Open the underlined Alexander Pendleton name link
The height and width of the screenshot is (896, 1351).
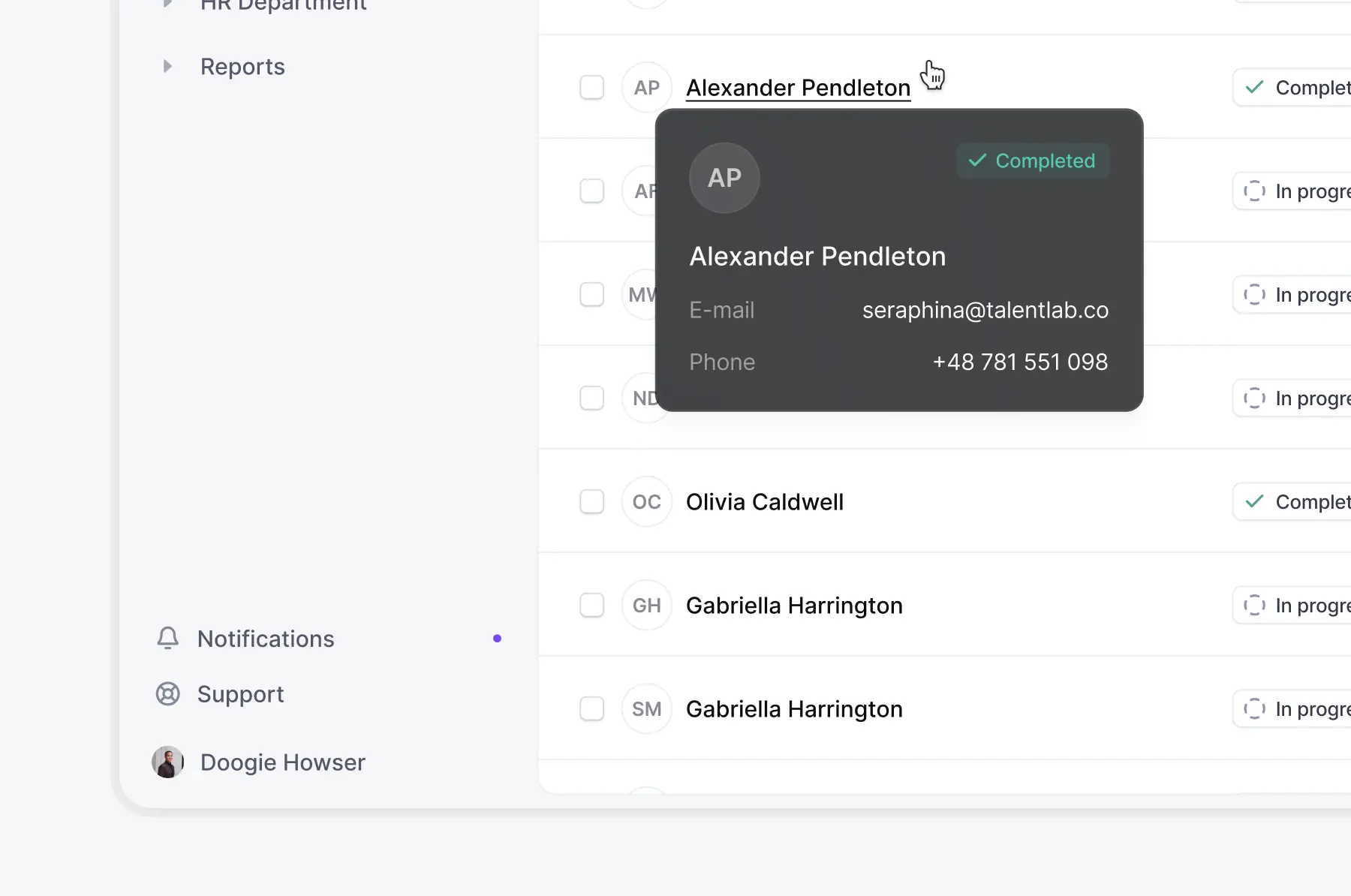(x=798, y=88)
